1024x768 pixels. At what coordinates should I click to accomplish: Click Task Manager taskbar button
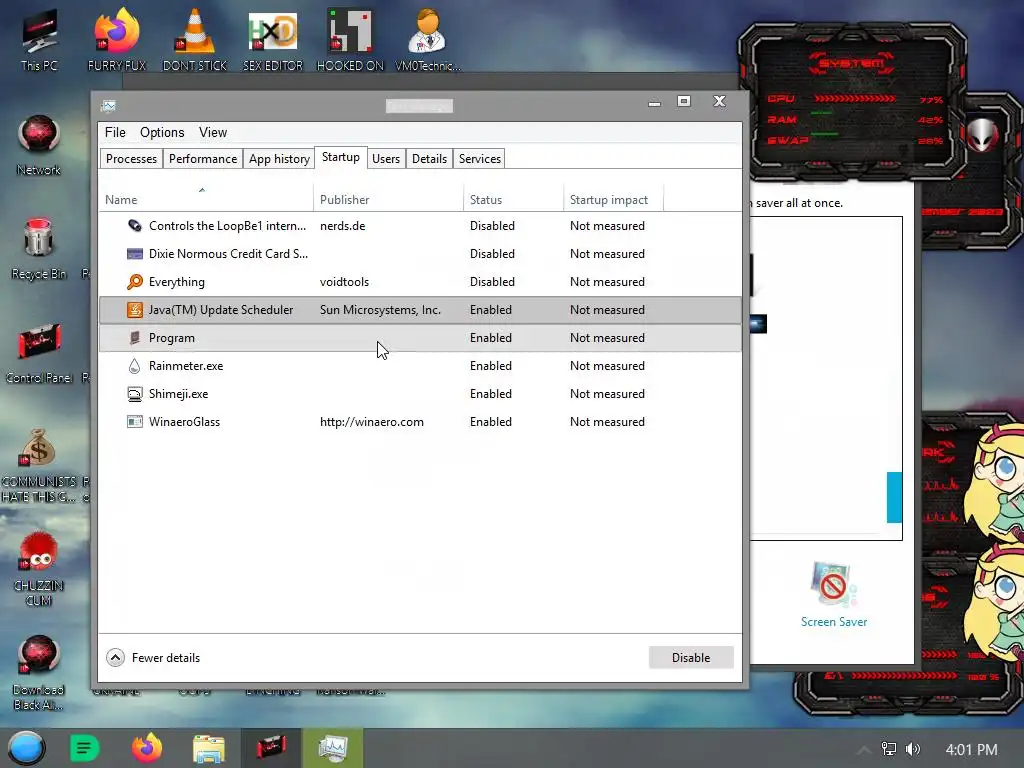[333, 748]
